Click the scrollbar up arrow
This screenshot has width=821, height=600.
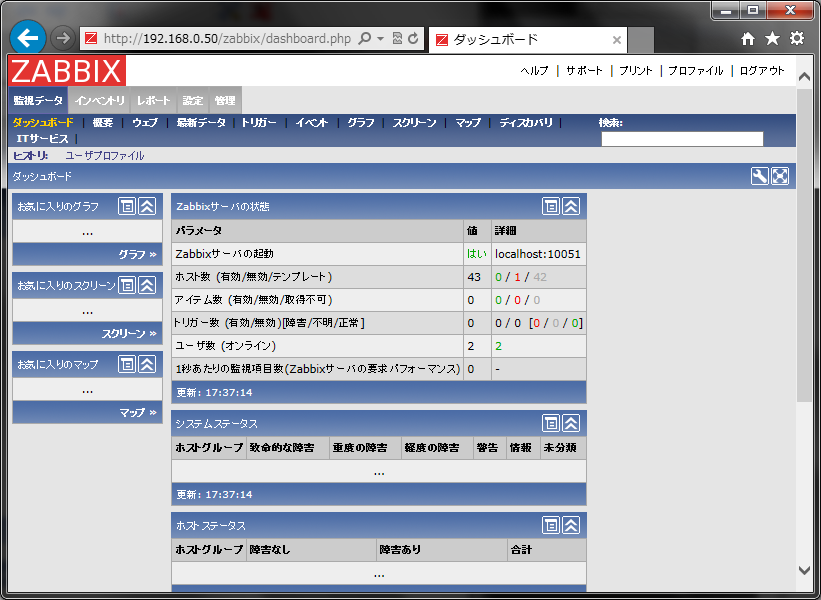click(x=804, y=77)
